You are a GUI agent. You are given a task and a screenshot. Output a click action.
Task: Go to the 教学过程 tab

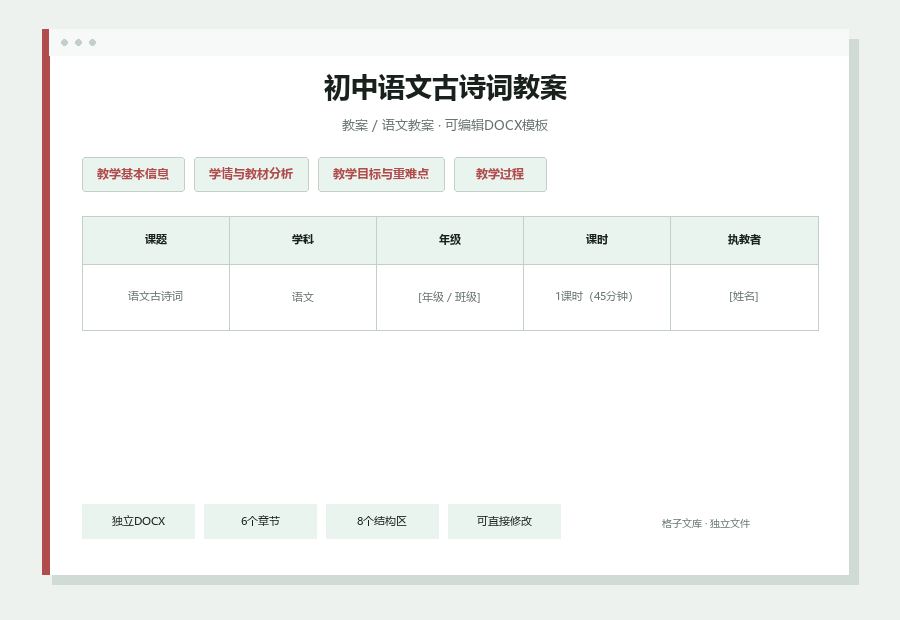pyautogui.click(x=500, y=175)
